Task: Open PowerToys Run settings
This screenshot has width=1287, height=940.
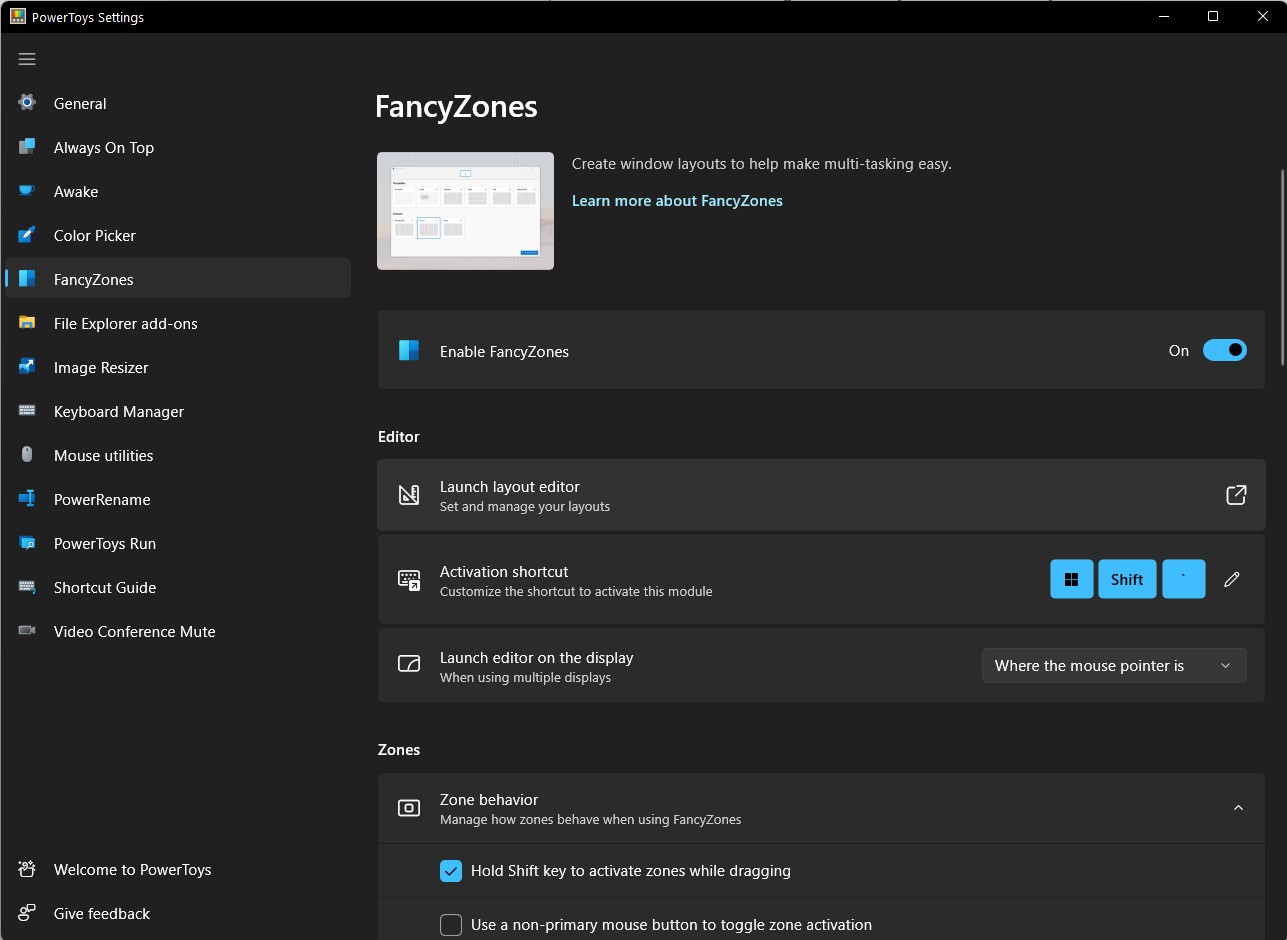Action: tap(178, 543)
